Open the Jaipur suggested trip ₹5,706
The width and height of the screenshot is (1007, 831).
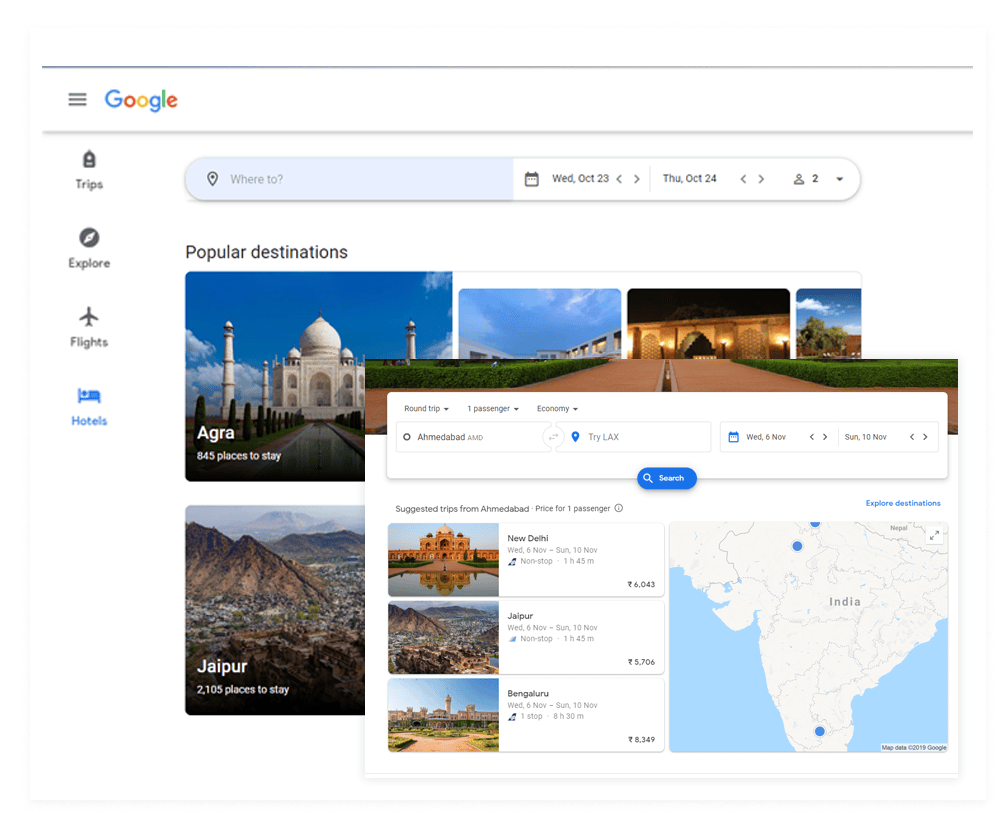[x=526, y=637]
